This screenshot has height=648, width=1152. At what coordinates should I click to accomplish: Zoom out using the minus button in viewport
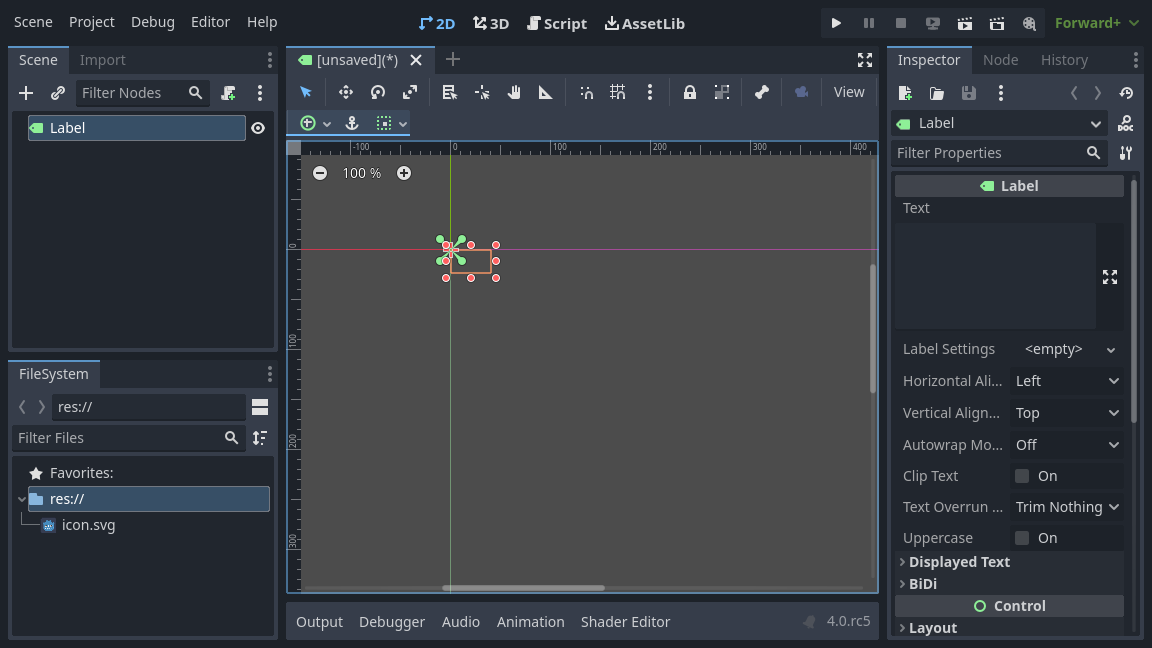click(x=320, y=172)
